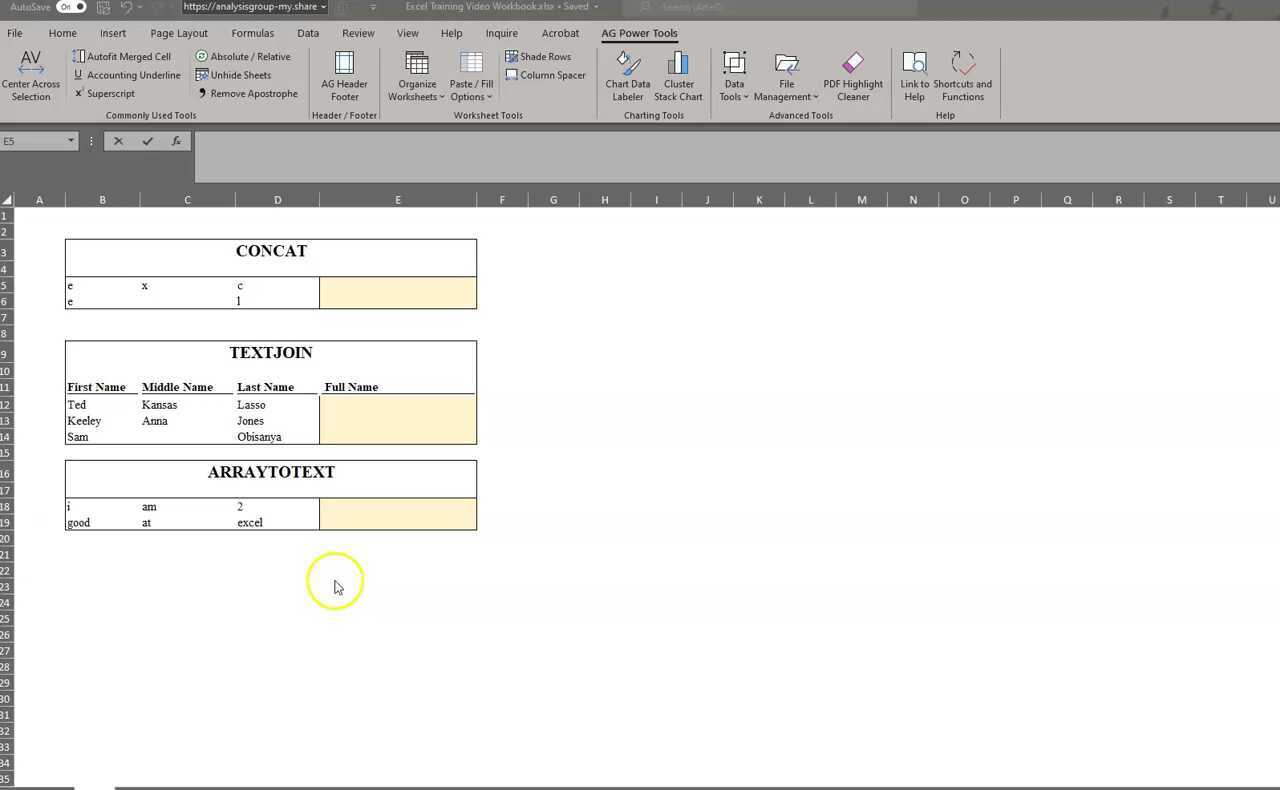Click the Center Across Selection icon

31,64
